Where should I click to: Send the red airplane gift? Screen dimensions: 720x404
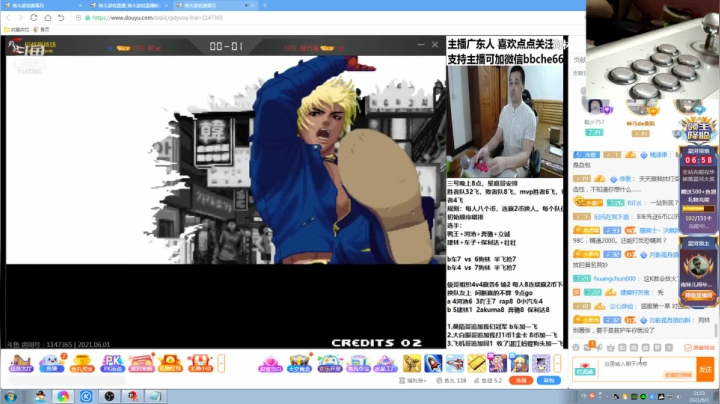point(455,363)
